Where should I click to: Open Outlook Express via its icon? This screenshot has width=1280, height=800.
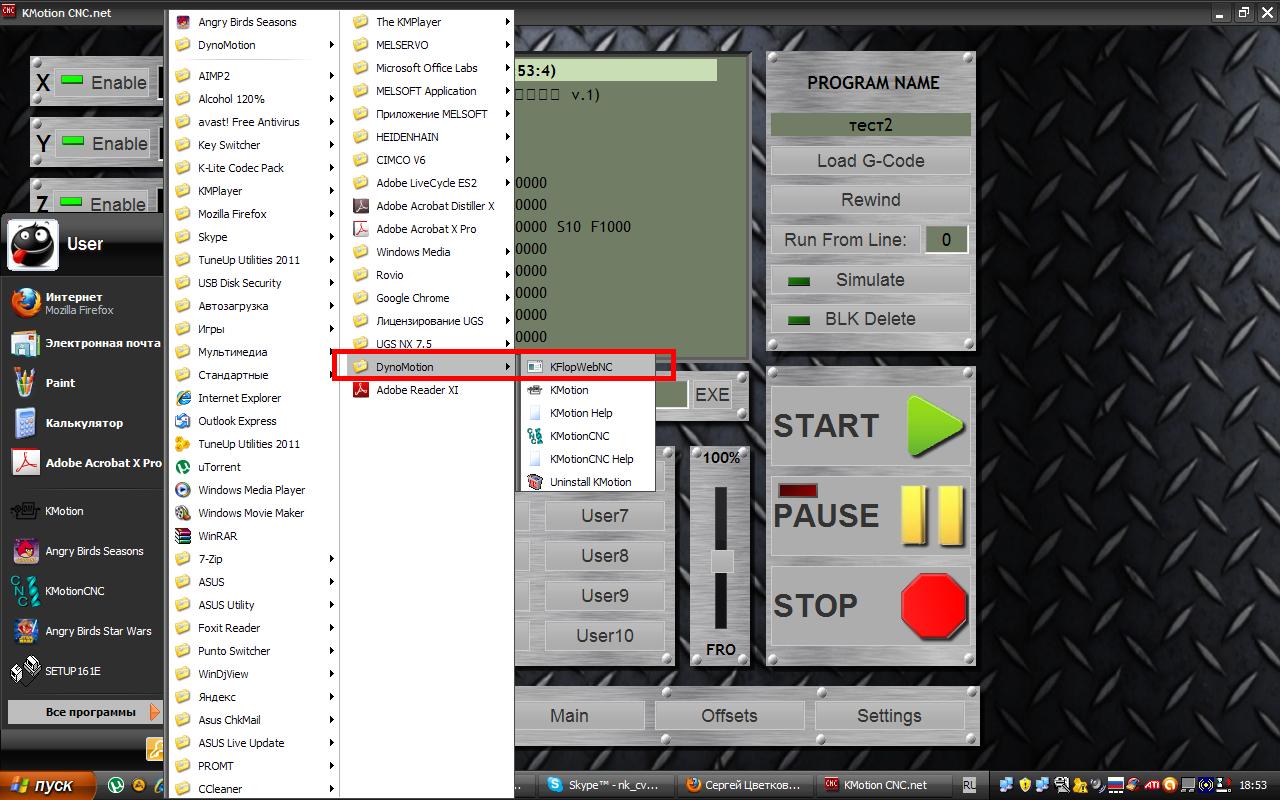pyautogui.click(x=183, y=421)
